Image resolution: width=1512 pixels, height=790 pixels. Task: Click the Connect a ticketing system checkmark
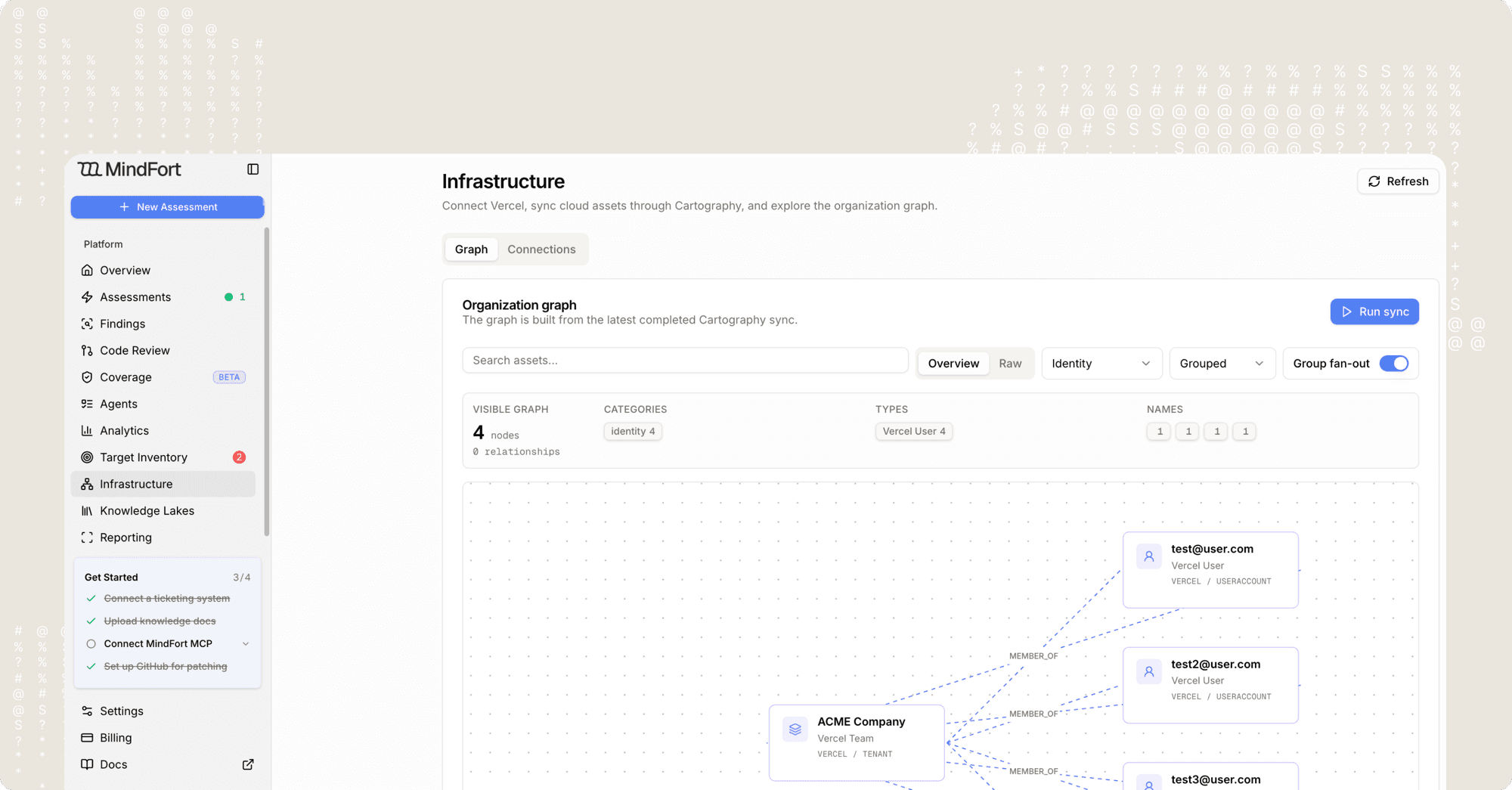click(91, 599)
